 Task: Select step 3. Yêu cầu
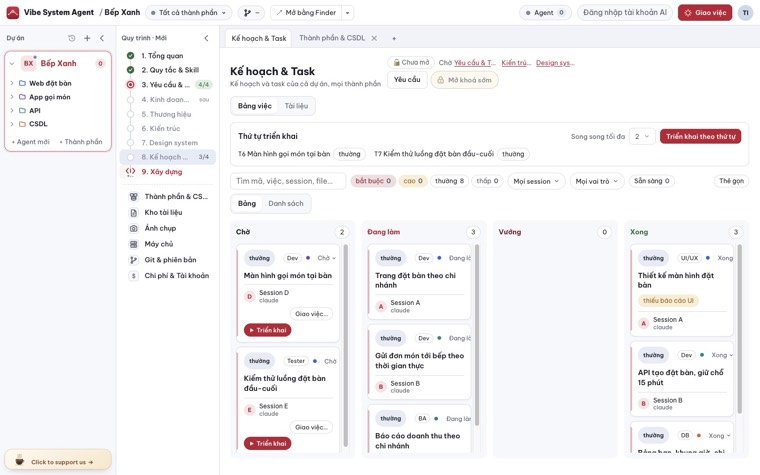(168, 84)
